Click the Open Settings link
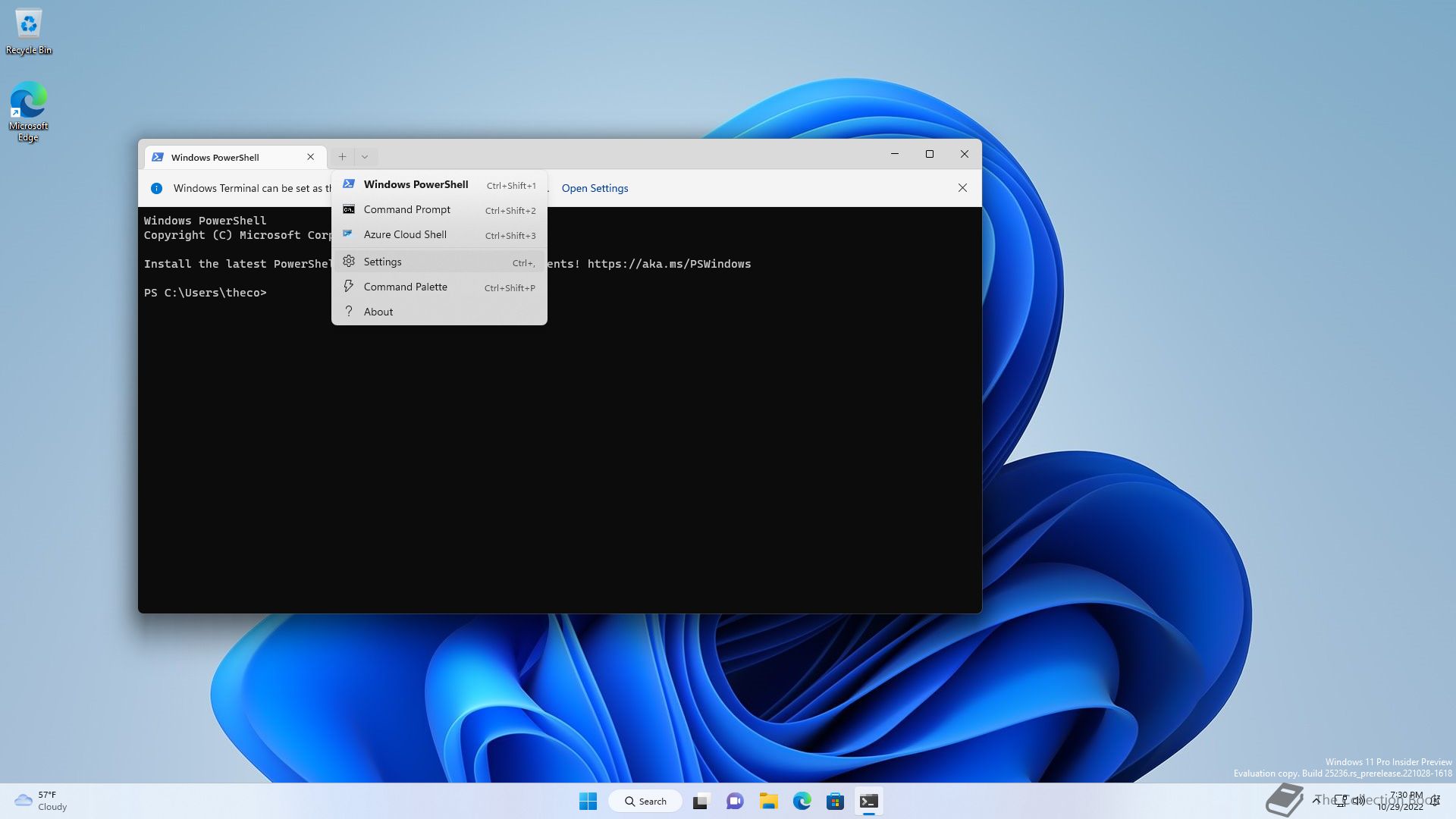This screenshot has height=819, width=1456. click(595, 188)
